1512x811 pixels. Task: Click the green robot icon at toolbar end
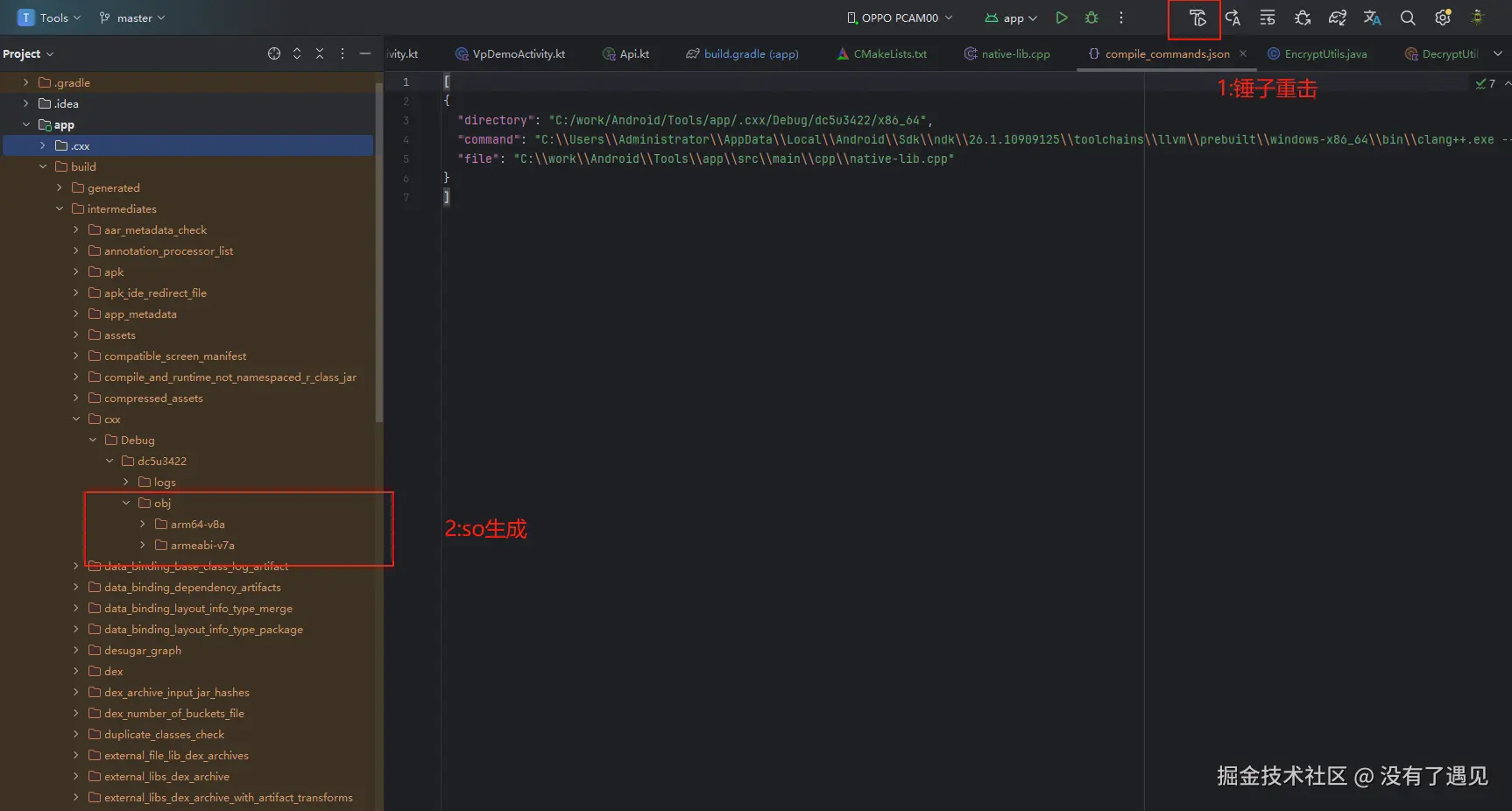[1478, 18]
